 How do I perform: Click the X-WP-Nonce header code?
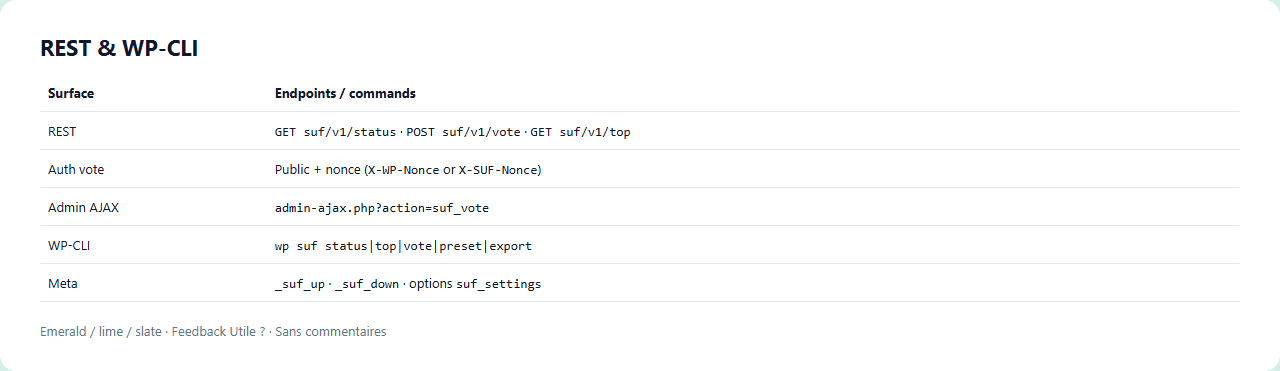[403, 170]
